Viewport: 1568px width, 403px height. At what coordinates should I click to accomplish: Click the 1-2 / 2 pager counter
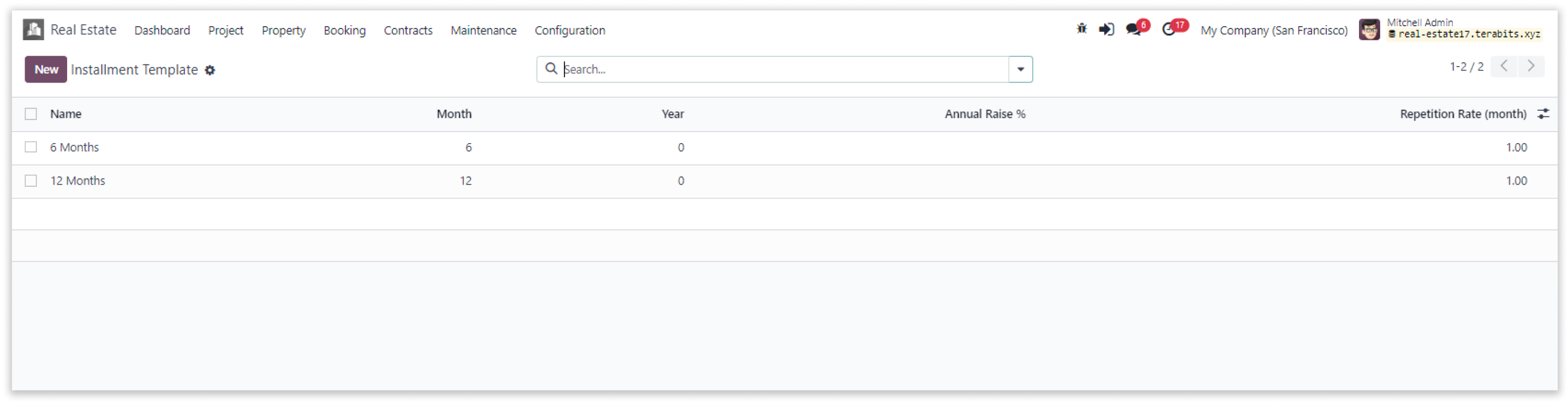point(1466,67)
